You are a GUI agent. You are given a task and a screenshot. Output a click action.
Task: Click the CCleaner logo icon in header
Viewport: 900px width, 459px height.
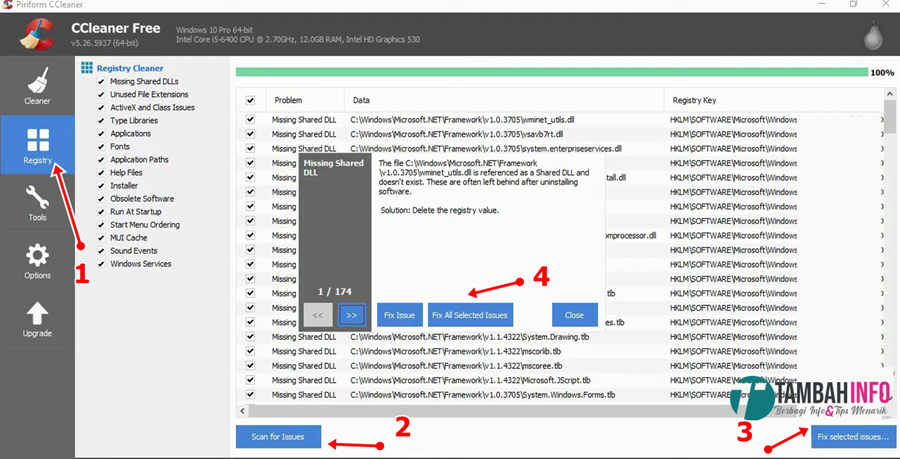click(x=36, y=35)
